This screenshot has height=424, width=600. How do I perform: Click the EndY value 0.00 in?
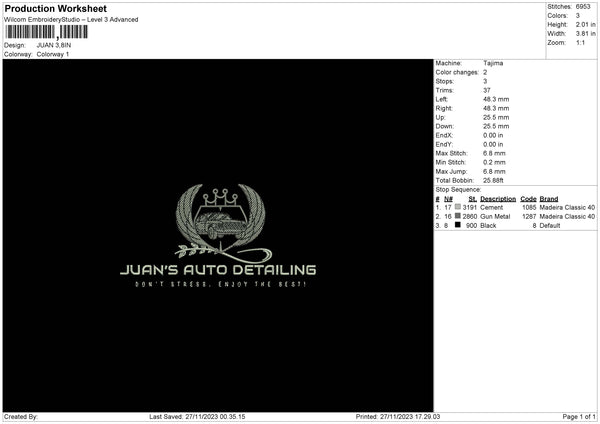(493, 144)
